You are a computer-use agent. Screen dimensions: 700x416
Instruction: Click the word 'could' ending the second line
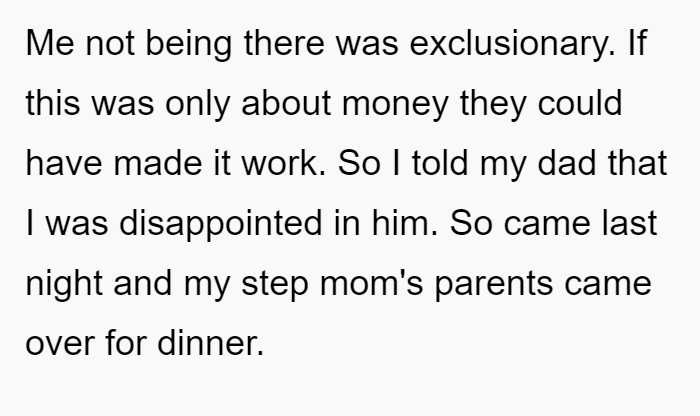(579, 103)
